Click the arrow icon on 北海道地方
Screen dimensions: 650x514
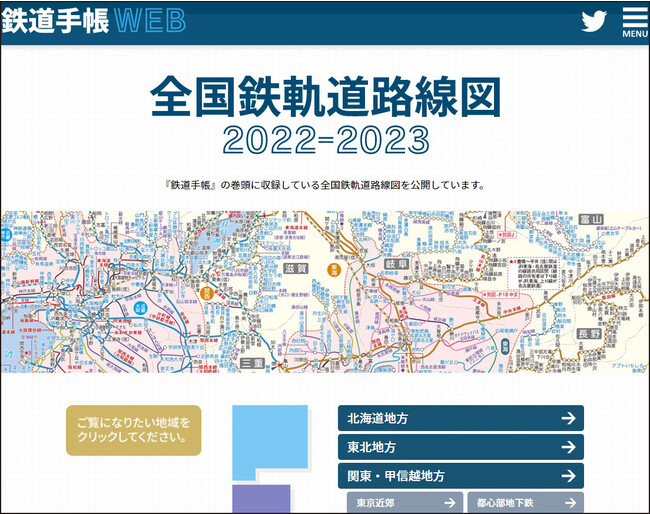pos(568,418)
